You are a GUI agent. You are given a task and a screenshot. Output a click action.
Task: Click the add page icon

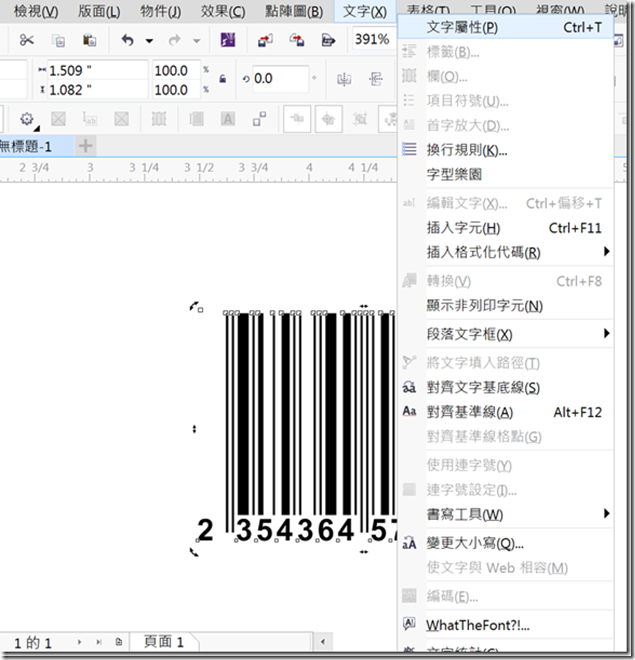pyautogui.click(x=119, y=642)
